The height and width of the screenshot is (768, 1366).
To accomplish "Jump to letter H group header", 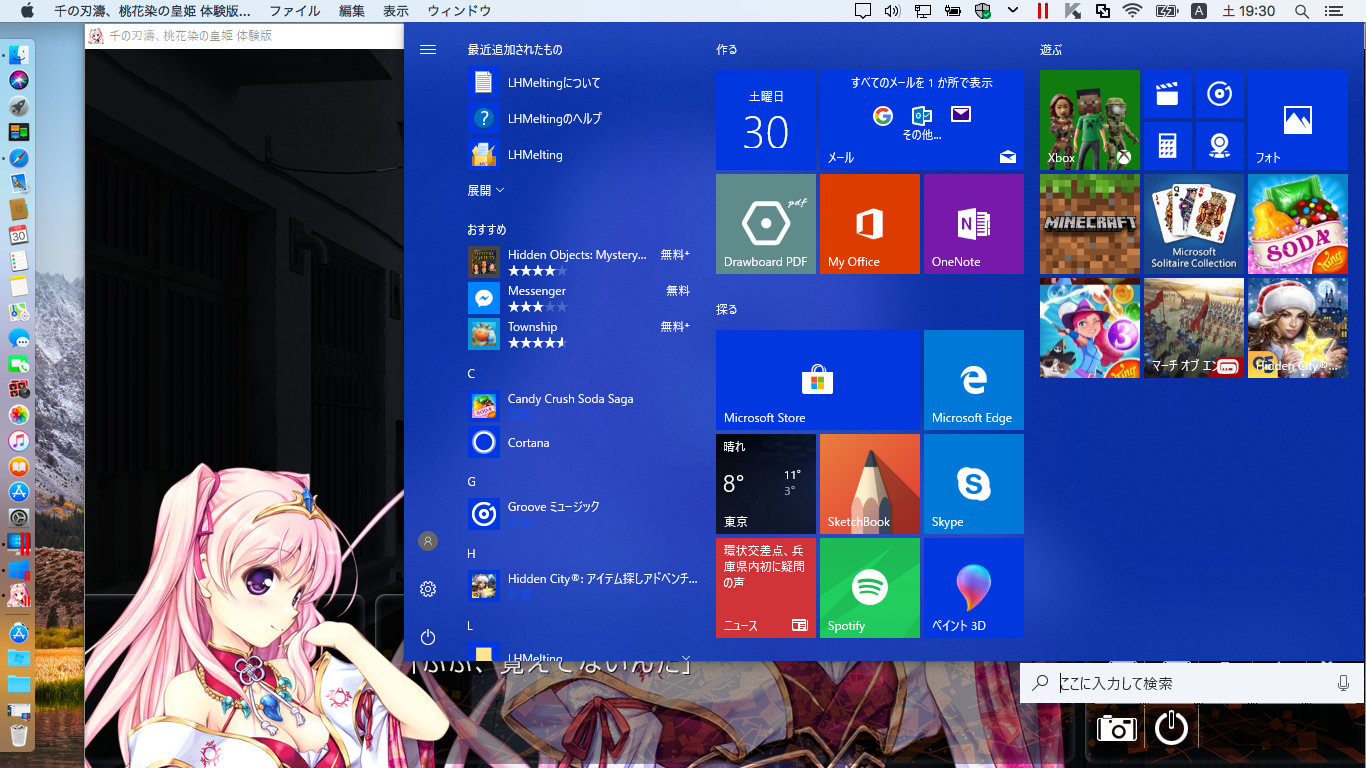I will [471, 554].
